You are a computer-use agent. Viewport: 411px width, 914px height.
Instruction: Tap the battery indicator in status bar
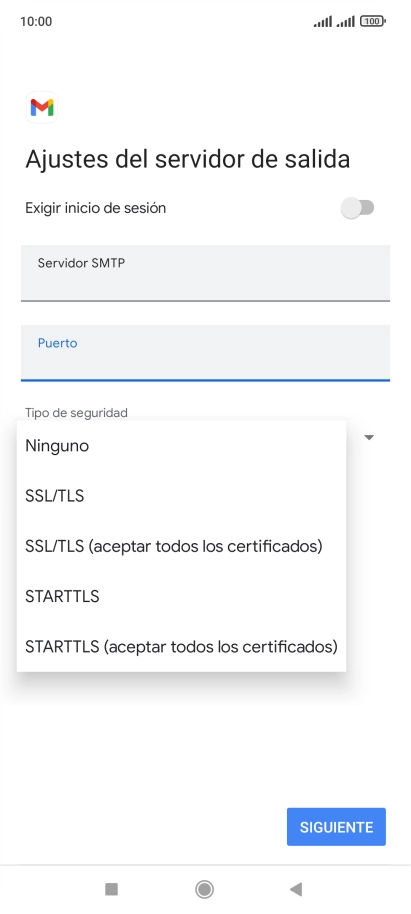point(373,22)
